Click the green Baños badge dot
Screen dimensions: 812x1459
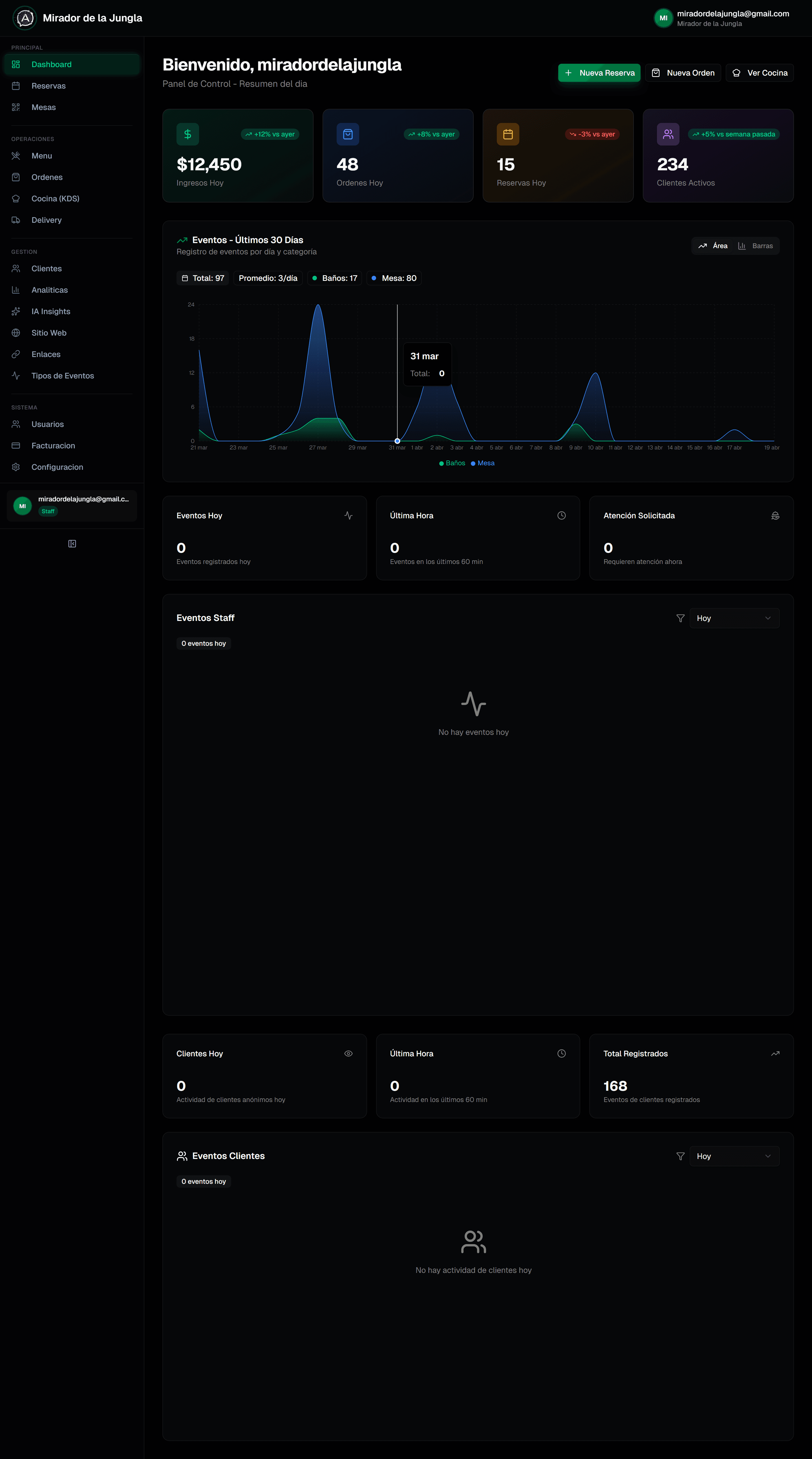(315, 278)
